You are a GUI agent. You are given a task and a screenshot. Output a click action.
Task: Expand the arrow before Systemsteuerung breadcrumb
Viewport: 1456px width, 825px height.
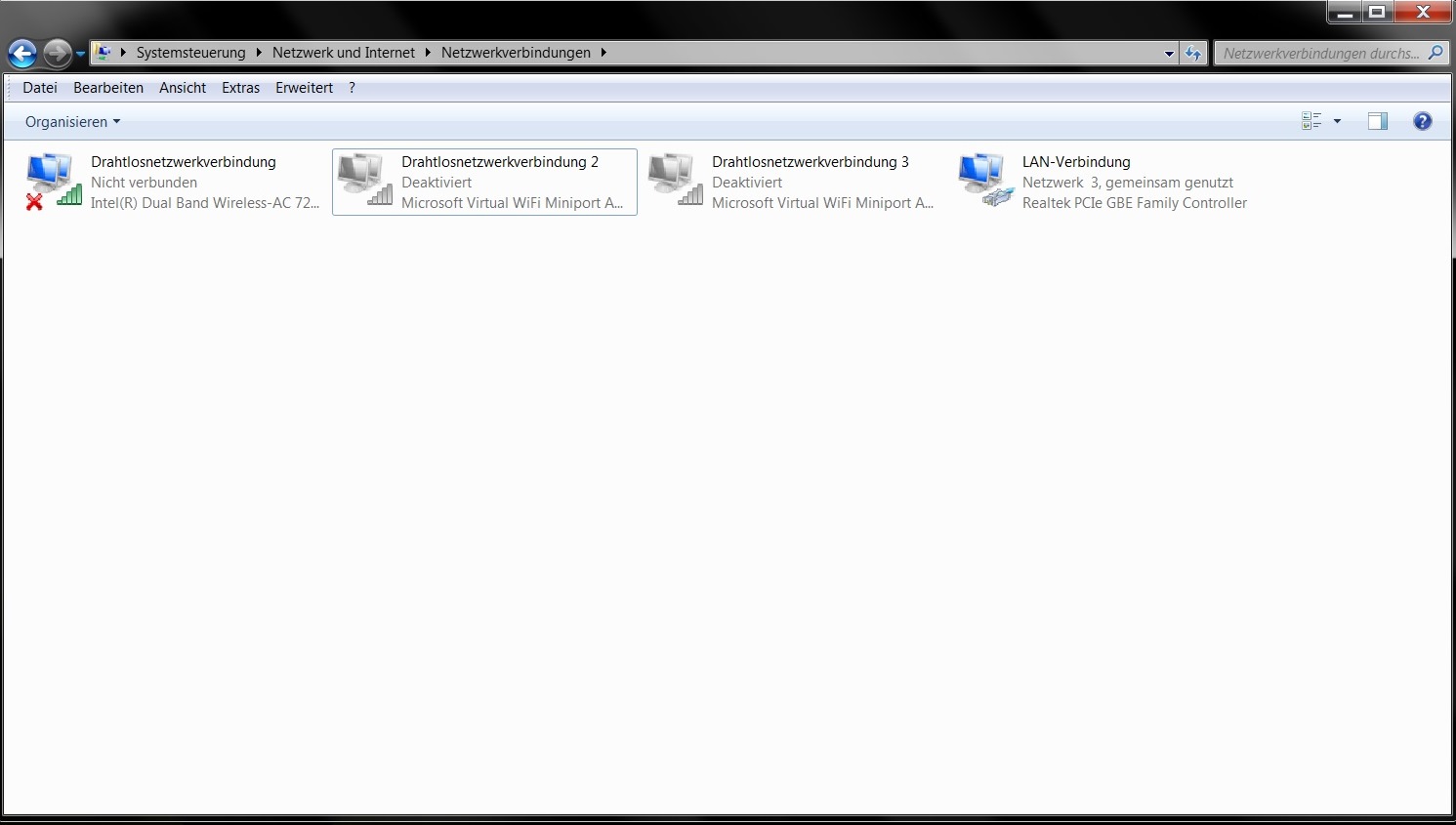point(123,53)
